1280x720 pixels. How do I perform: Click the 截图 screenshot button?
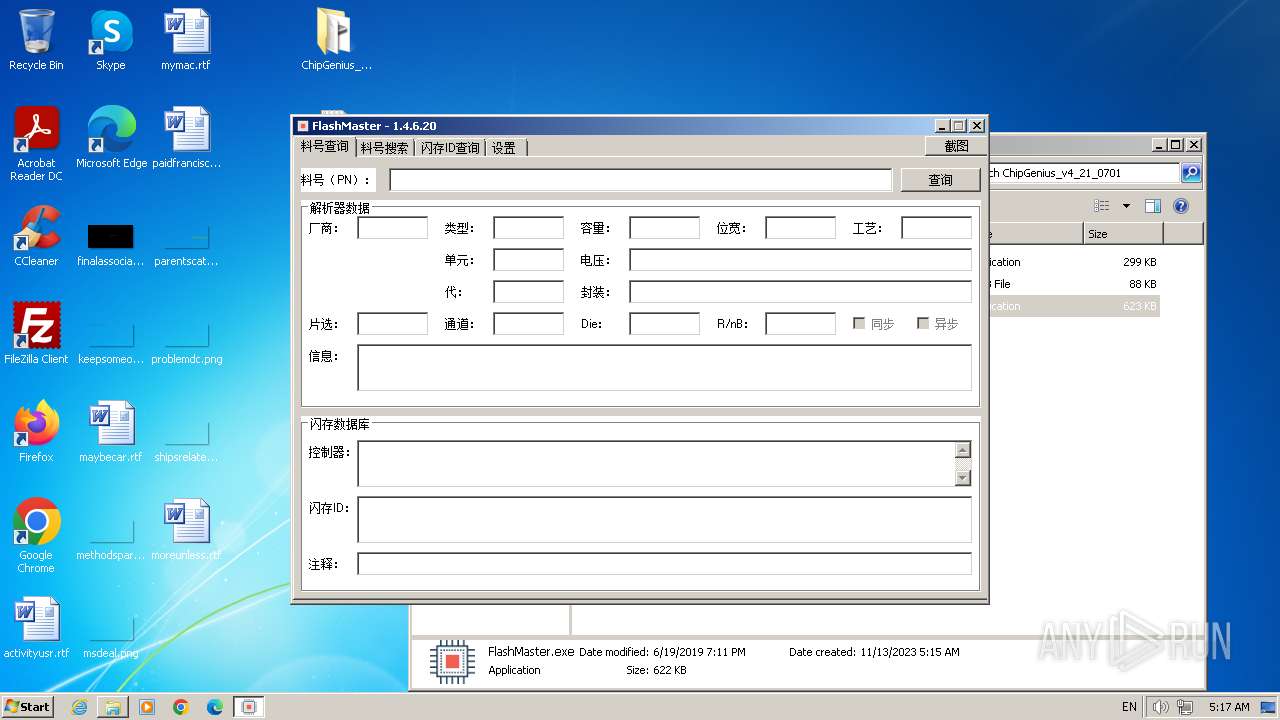click(x=956, y=146)
